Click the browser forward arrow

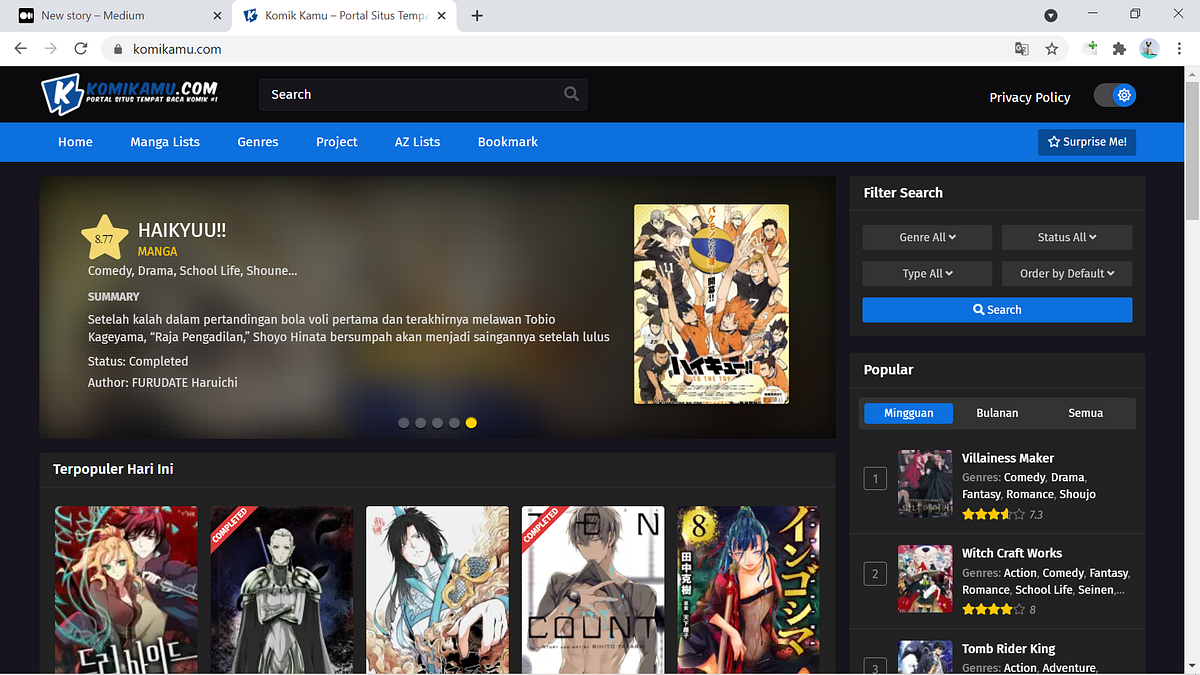[50, 48]
